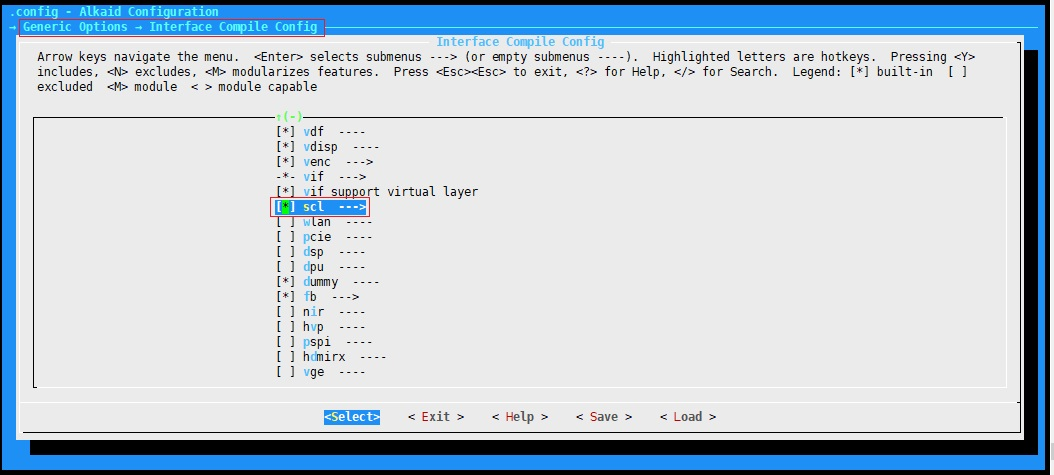Enable the hdmirx option checkbox
Image resolution: width=1054 pixels, height=475 pixels.
click(x=286, y=357)
